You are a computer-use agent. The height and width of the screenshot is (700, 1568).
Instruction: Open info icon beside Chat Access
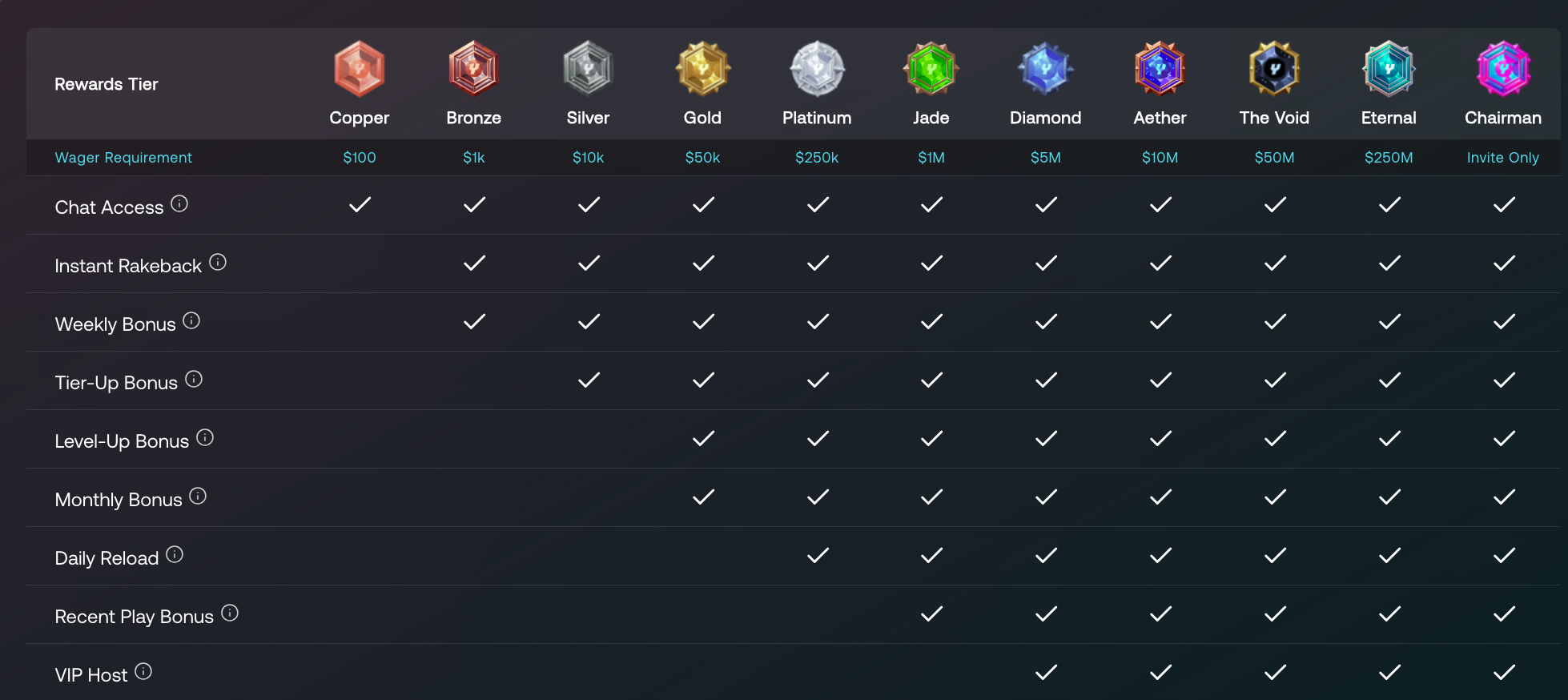(179, 204)
